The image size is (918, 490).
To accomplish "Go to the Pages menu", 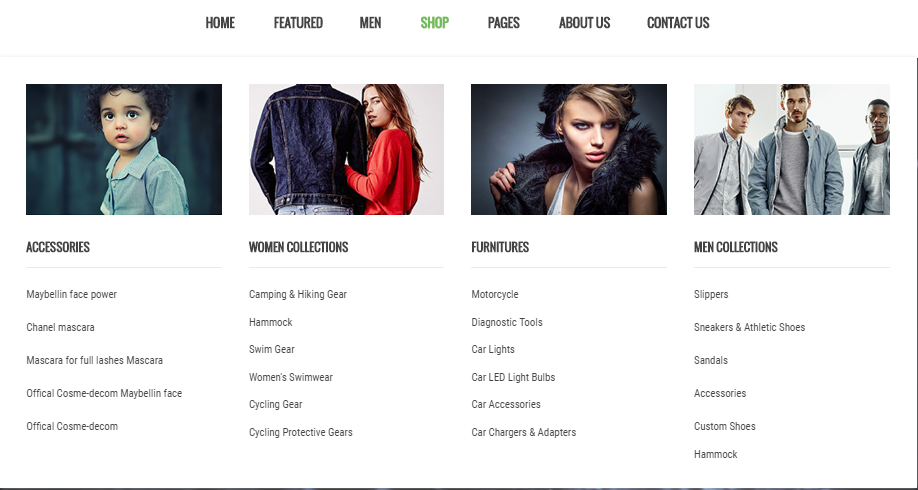I will (503, 23).
